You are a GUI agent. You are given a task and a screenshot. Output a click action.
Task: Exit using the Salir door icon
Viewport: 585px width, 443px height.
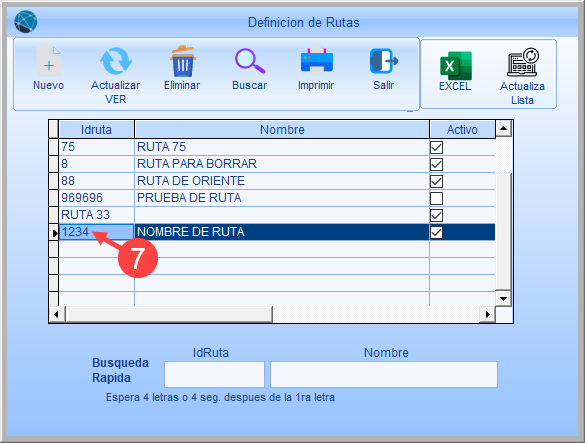point(384,61)
